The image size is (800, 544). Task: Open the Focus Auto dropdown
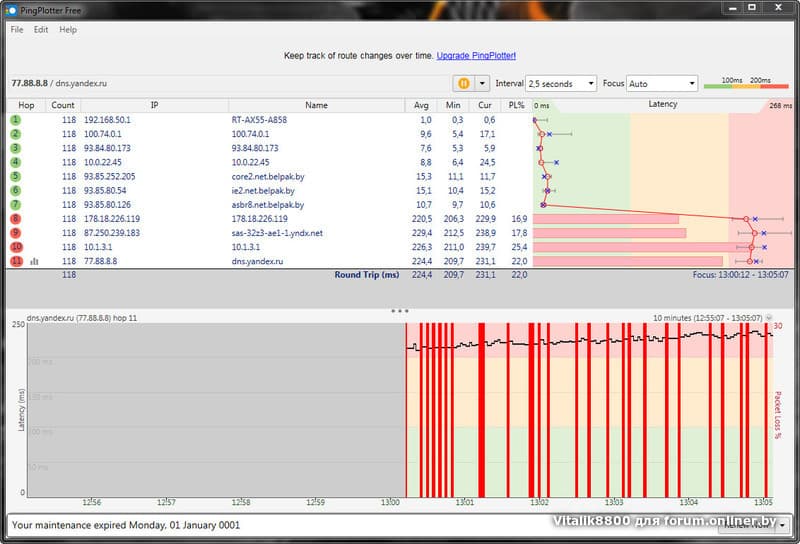pos(661,84)
